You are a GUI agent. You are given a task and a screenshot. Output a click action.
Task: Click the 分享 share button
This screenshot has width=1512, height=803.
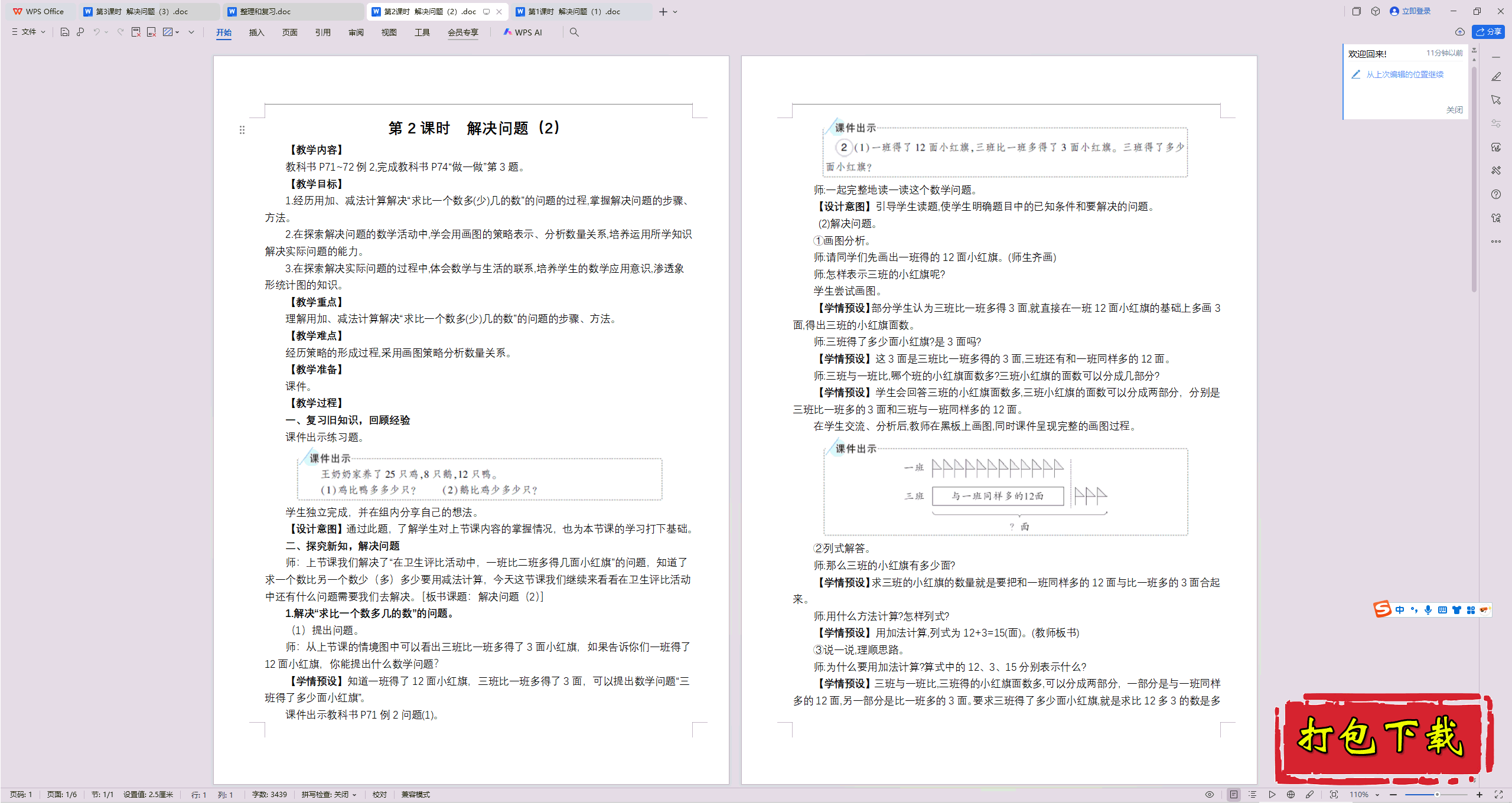click(1488, 32)
